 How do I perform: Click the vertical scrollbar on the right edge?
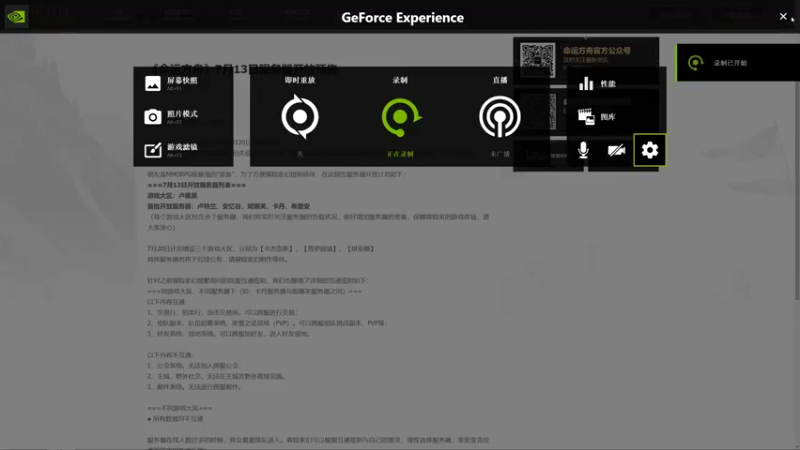tap(797, 168)
